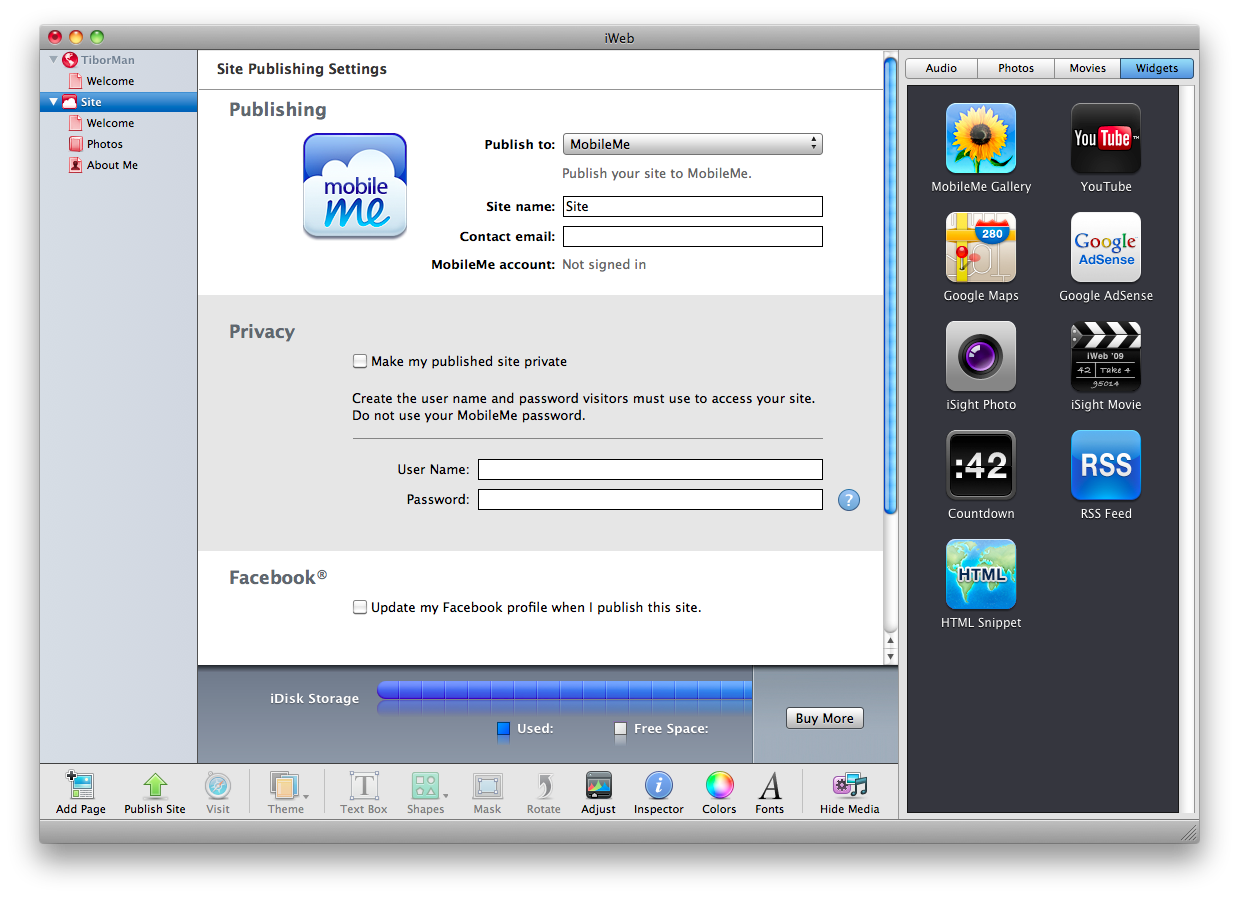The width and height of the screenshot is (1239, 898).
Task: Open the Colors wheel panel
Action: click(719, 787)
